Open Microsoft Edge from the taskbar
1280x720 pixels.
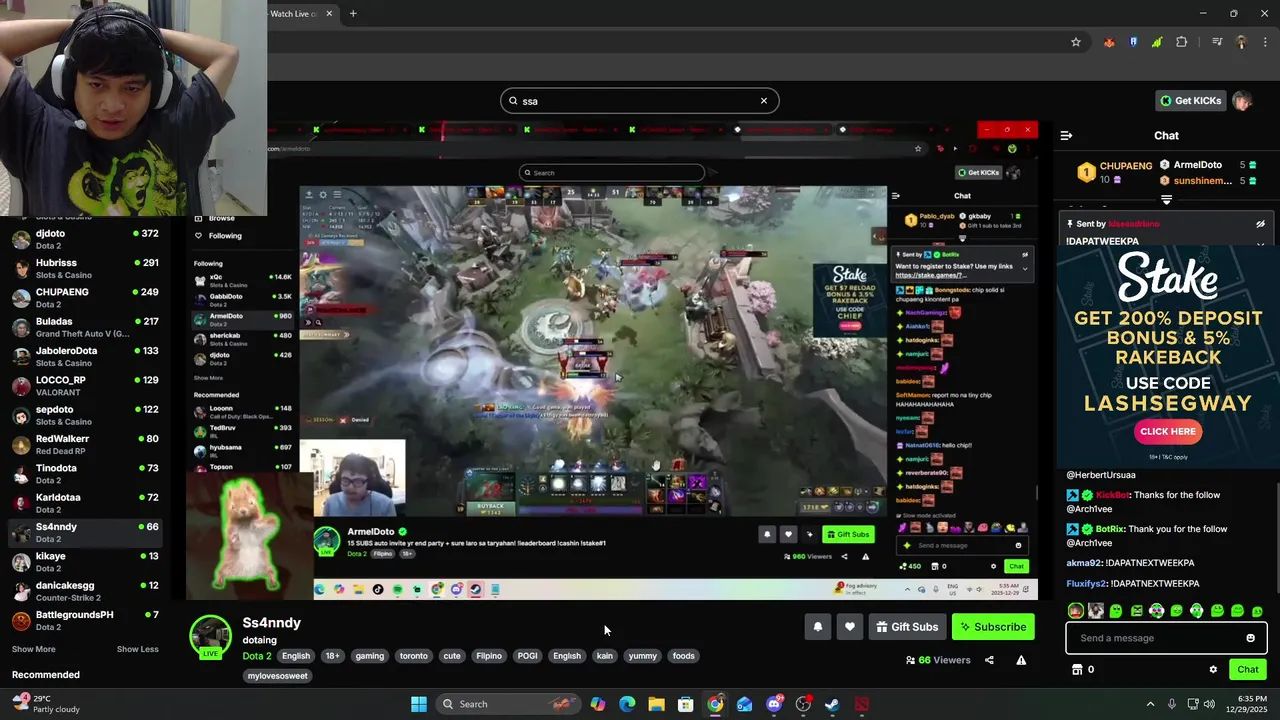point(627,704)
